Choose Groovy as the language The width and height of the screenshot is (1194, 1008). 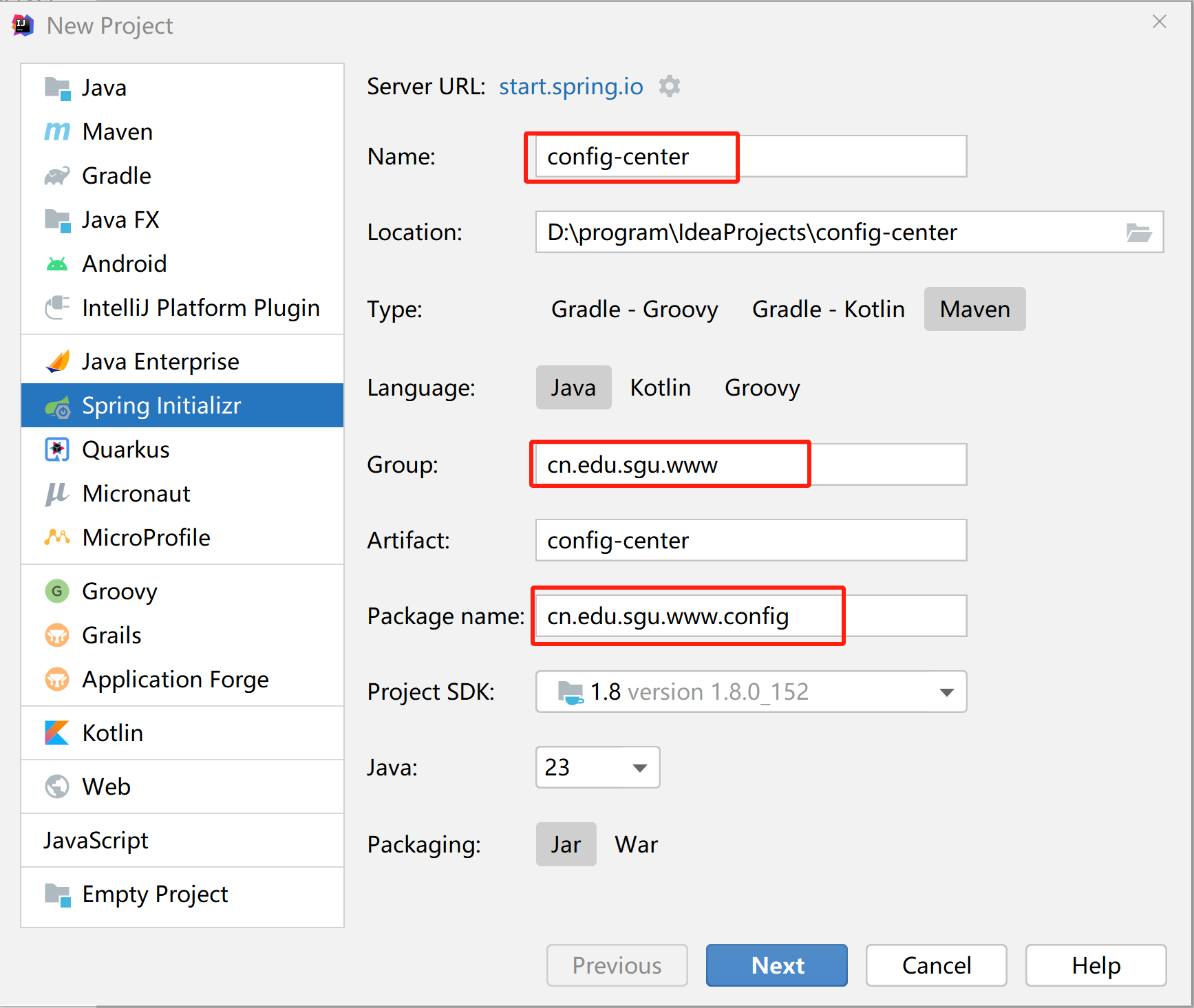763,387
